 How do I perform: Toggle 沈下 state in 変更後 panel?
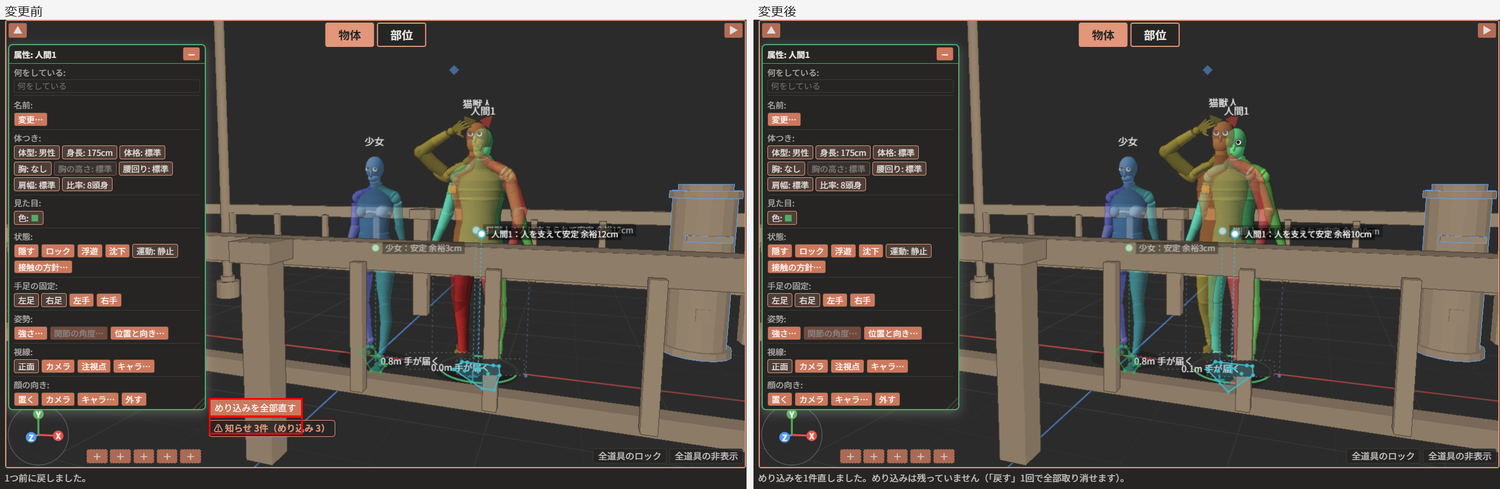(870, 251)
